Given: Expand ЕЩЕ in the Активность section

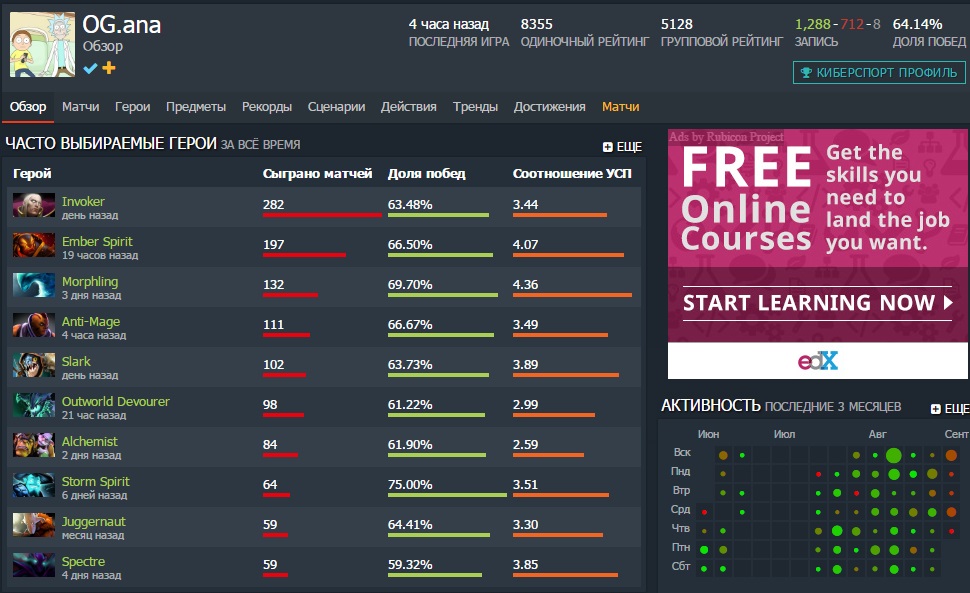Looking at the screenshot, I should tap(950, 409).
